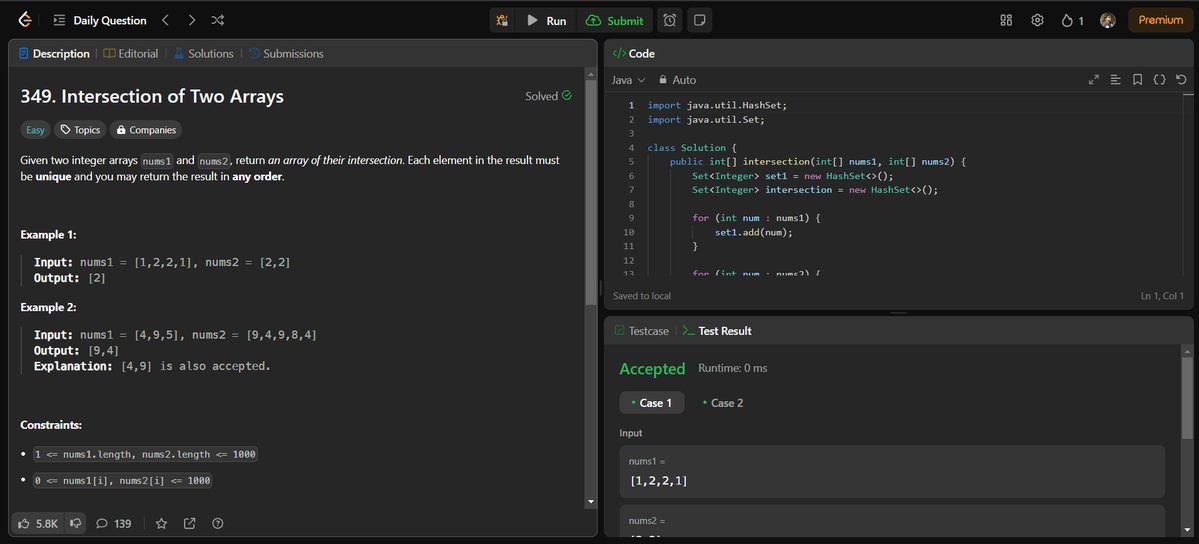This screenshot has width=1199, height=544.
Task: Click the Saved to local status
Action: 642,295
